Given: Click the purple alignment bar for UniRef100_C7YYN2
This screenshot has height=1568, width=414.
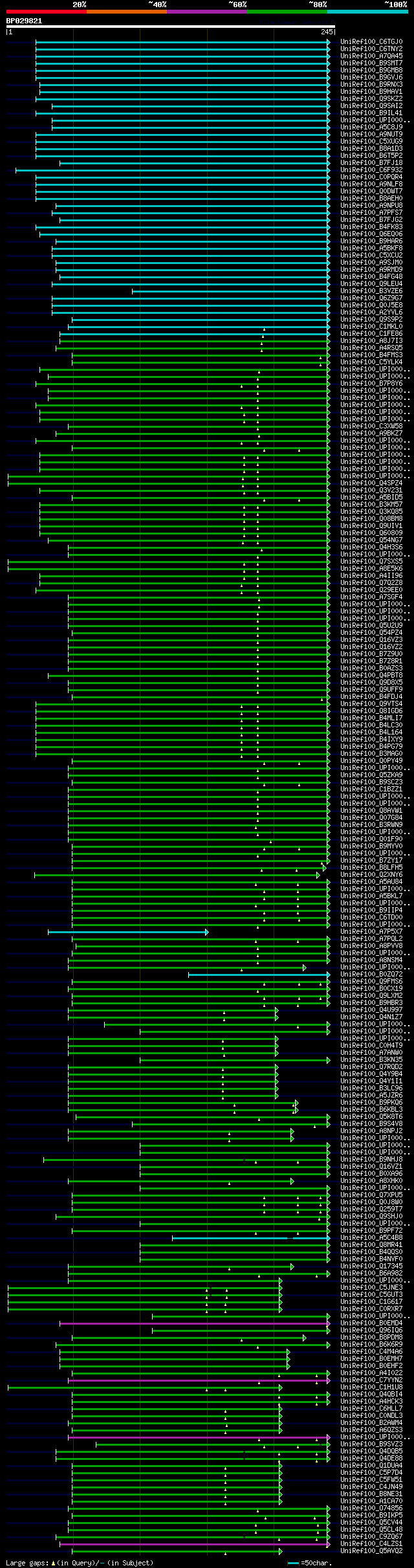Looking at the screenshot, I should point(199,1380).
